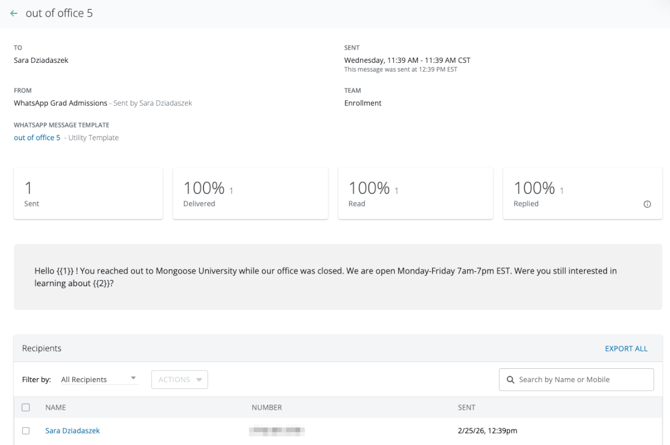This screenshot has width=670, height=445.
Task: Check the box beside Sara Dziadaszek row
Action: pos(26,431)
